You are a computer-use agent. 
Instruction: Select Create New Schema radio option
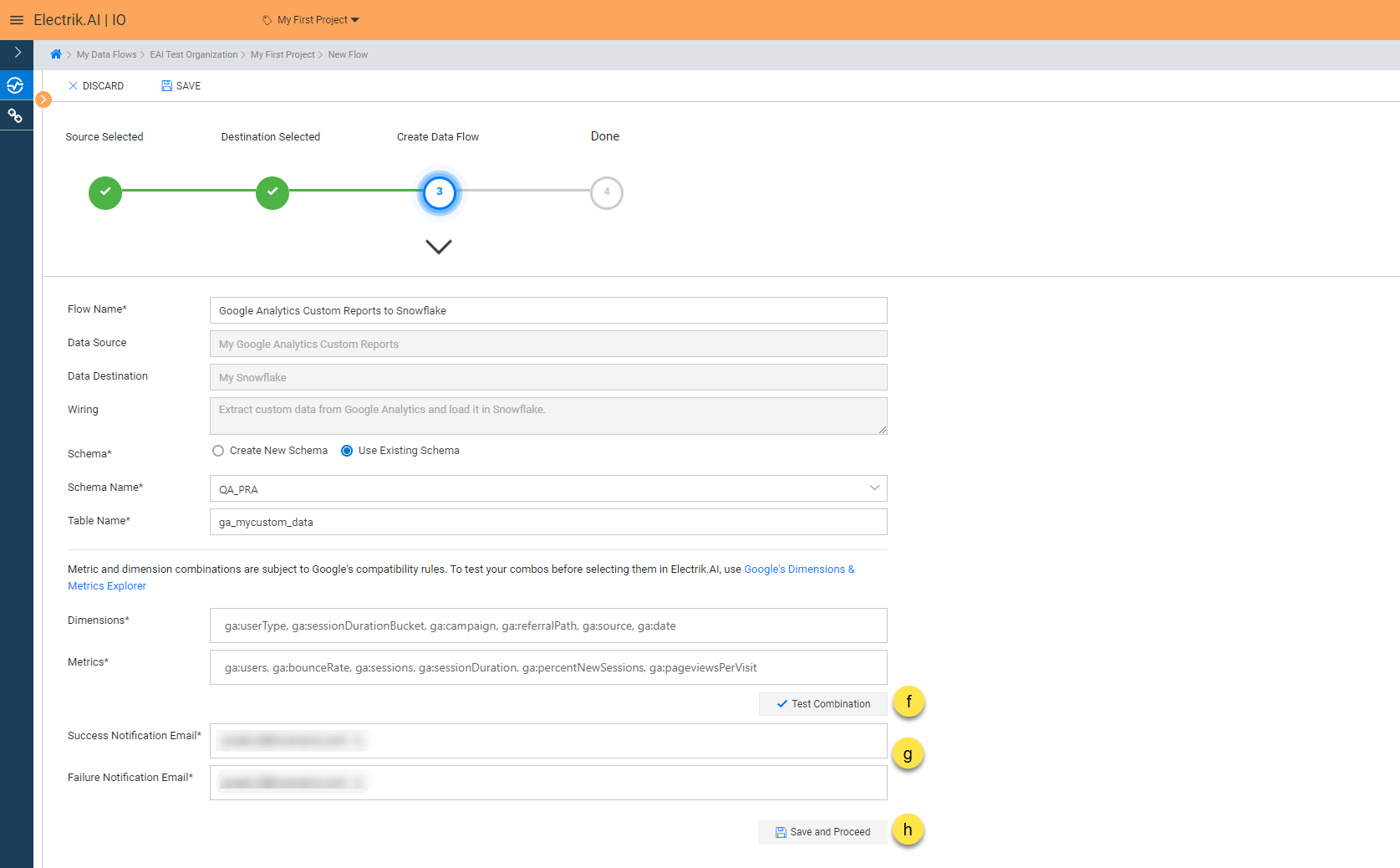[x=218, y=451]
